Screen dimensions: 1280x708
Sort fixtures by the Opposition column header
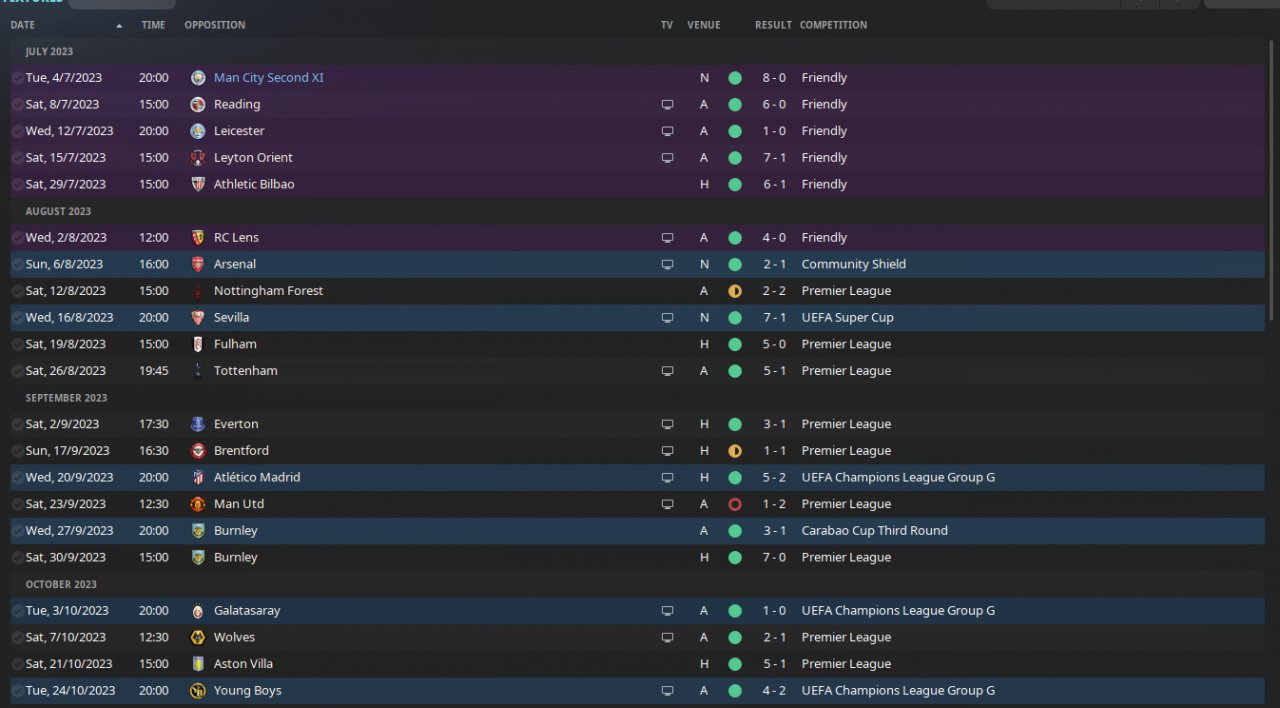[x=214, y=25]
